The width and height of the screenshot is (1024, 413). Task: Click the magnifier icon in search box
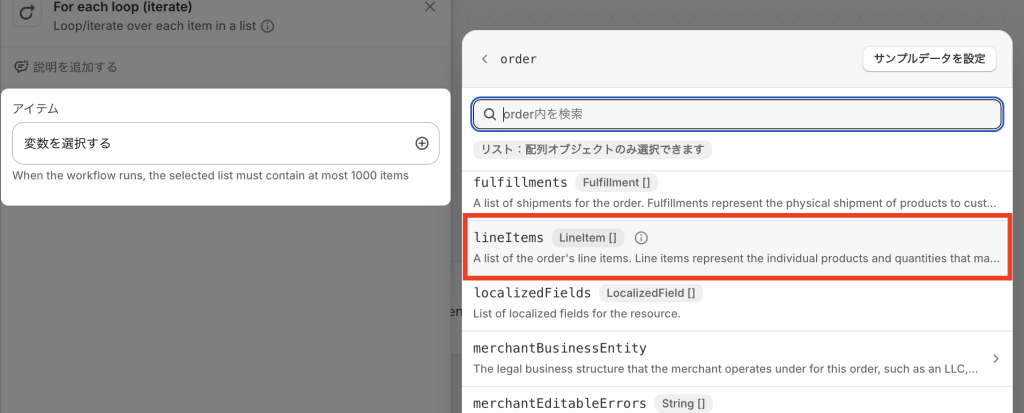coord(490,114)
